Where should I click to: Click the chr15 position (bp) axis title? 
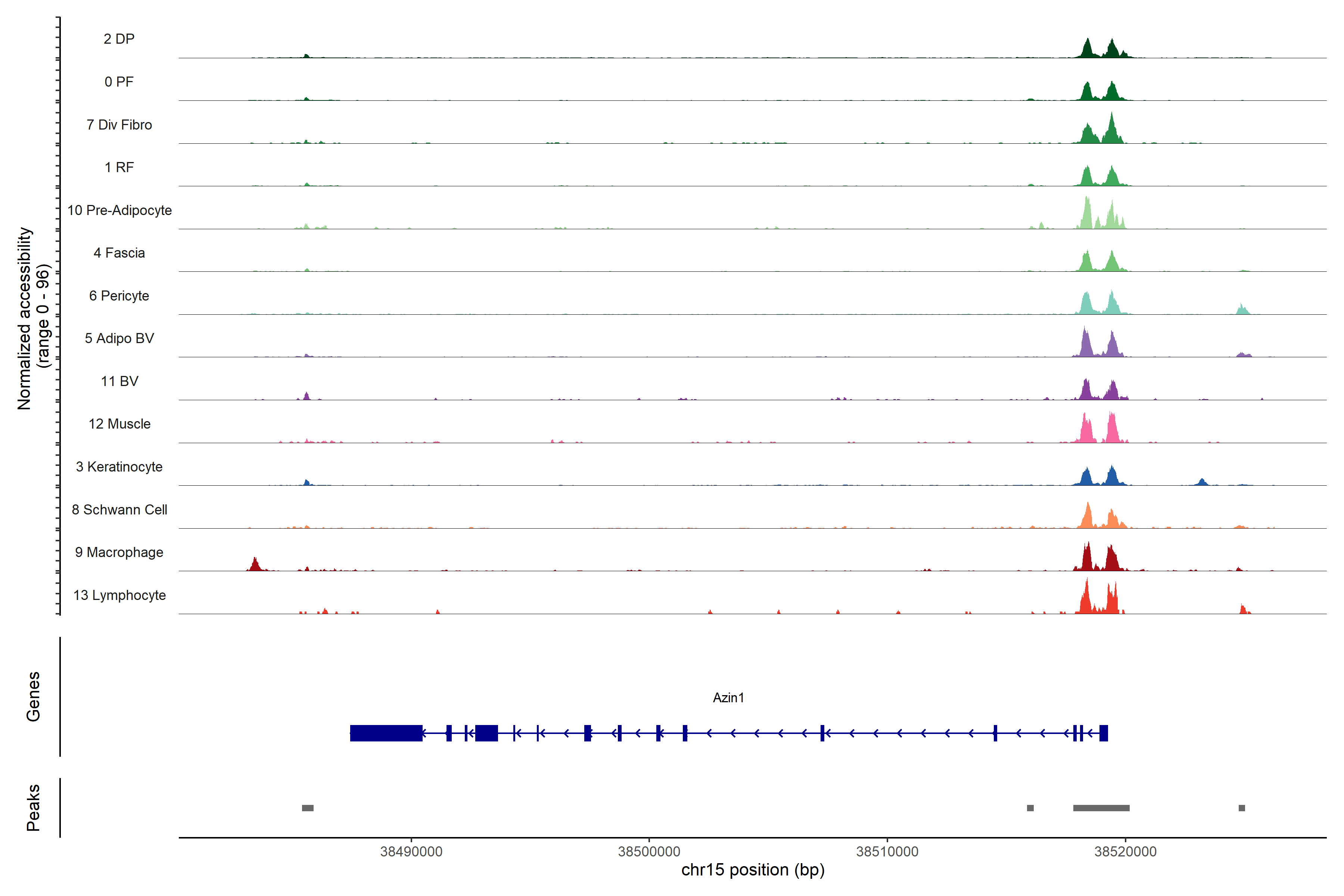coord(753,870)
